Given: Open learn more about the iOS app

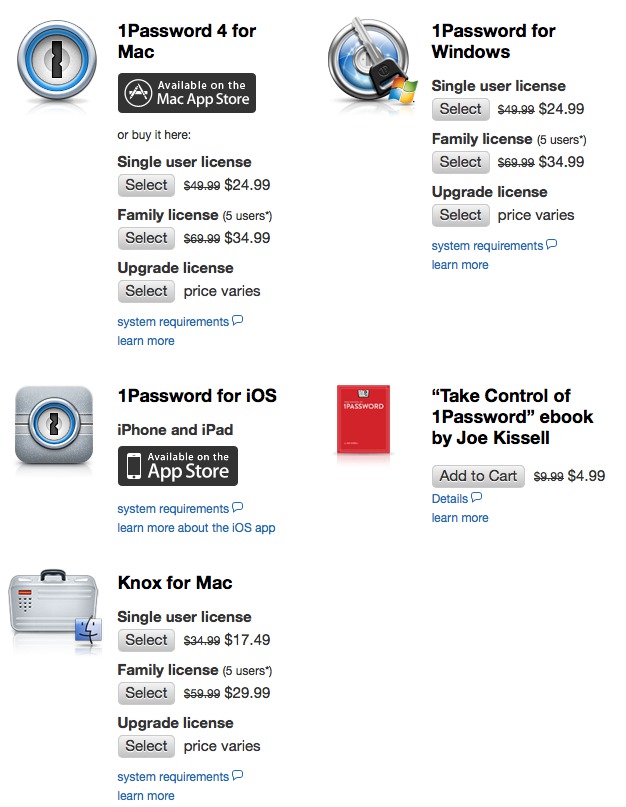Looking at the screenshot, I should [196, 528].
